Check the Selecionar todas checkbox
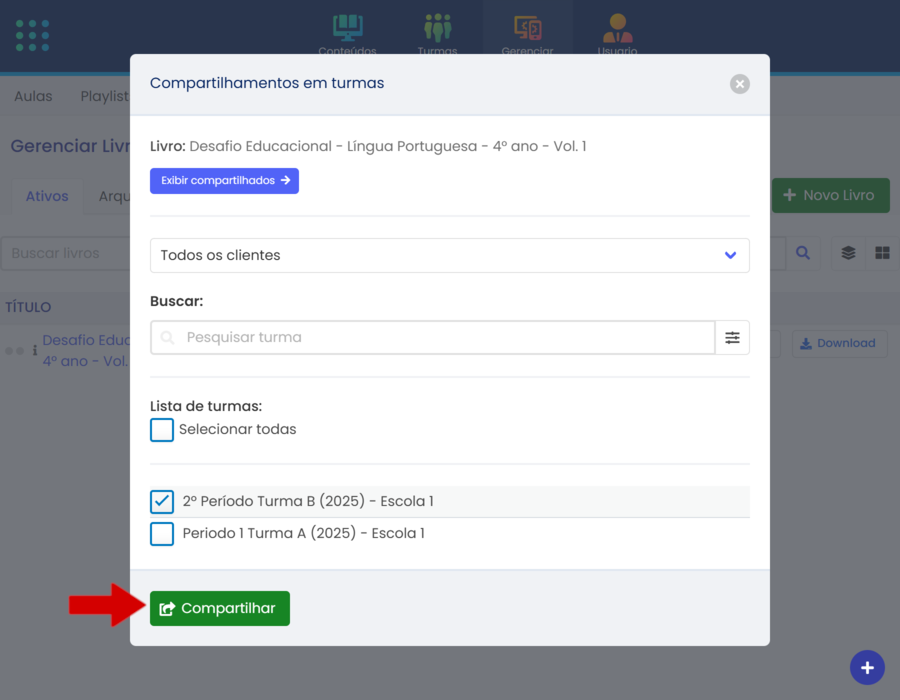The image size is (900, 700). pos(162,430)
